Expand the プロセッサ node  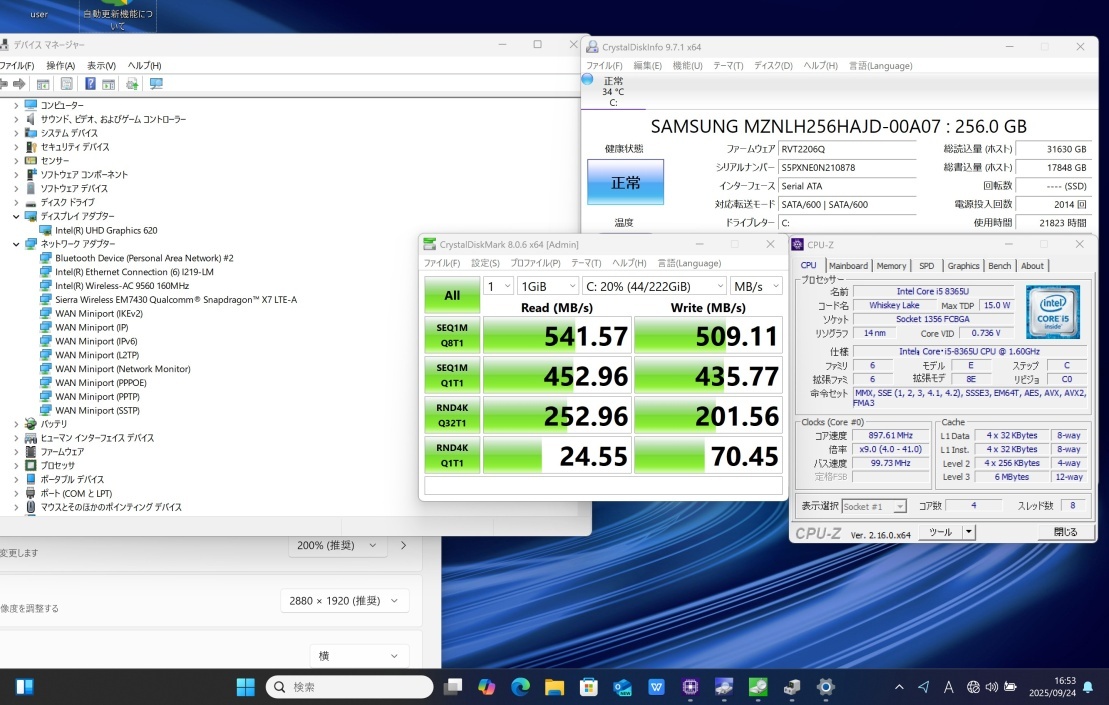click(x=16, y=466)
